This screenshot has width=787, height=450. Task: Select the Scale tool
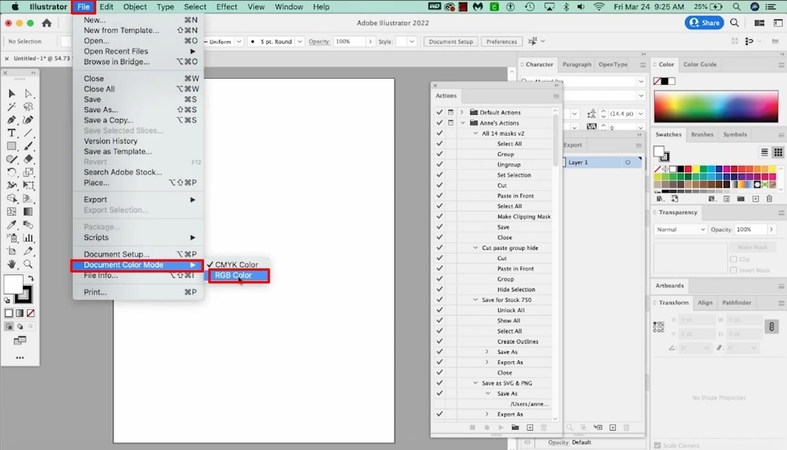coord(28,172)
